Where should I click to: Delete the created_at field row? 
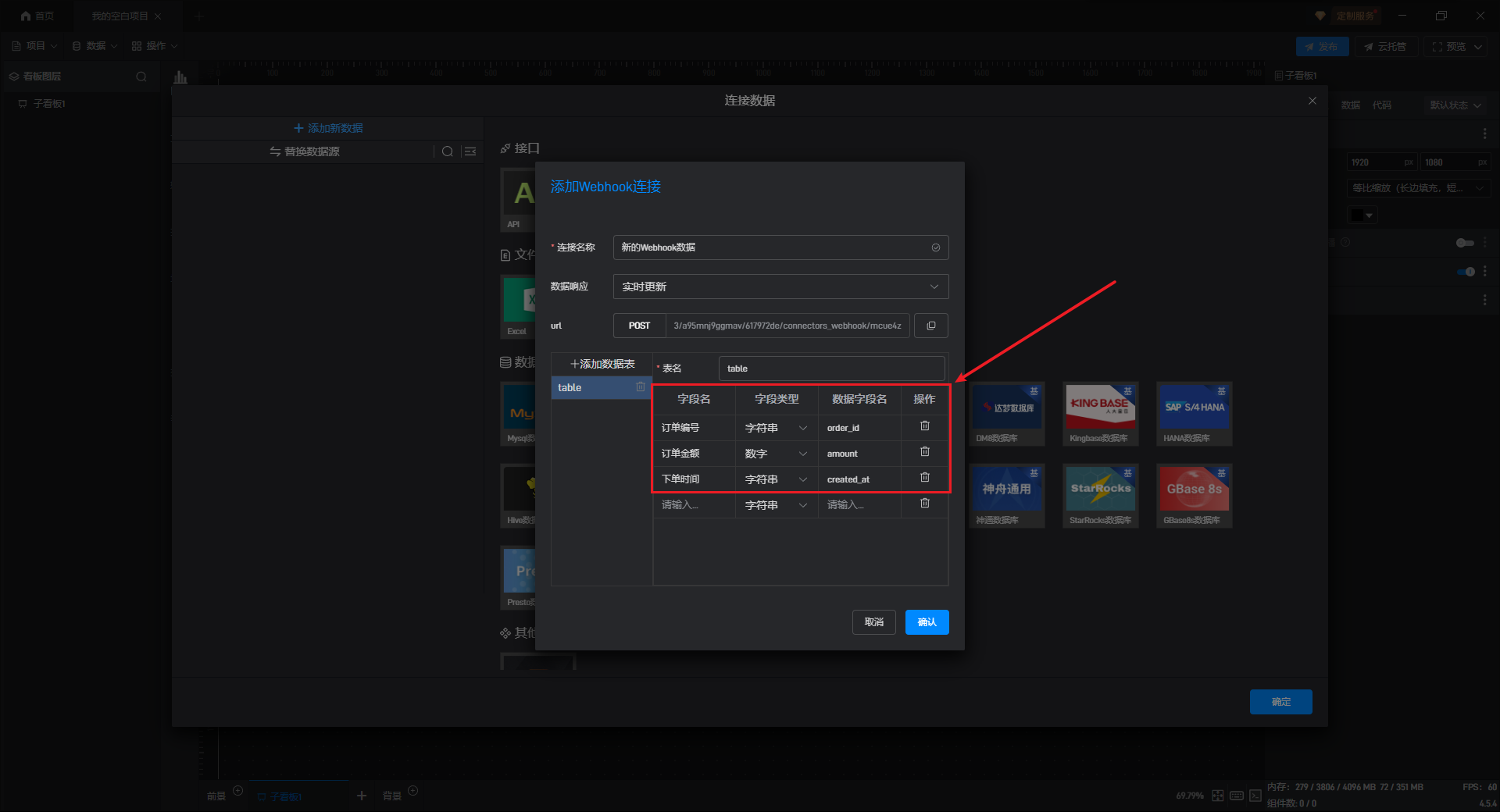pyautogui.click(x=924, y=478)
